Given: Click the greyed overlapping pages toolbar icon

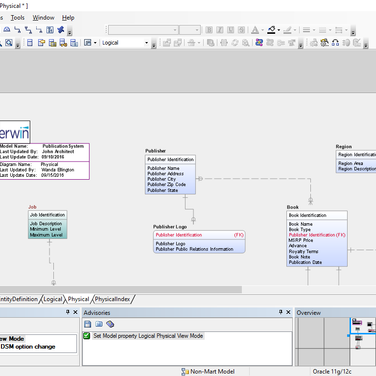Looking at the screenshot, I should coord(210,43).
